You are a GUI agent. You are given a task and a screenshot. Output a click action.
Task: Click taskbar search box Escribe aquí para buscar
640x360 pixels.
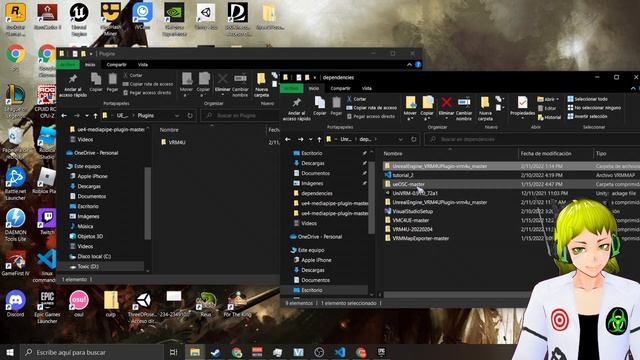click(x=93, y=352)
